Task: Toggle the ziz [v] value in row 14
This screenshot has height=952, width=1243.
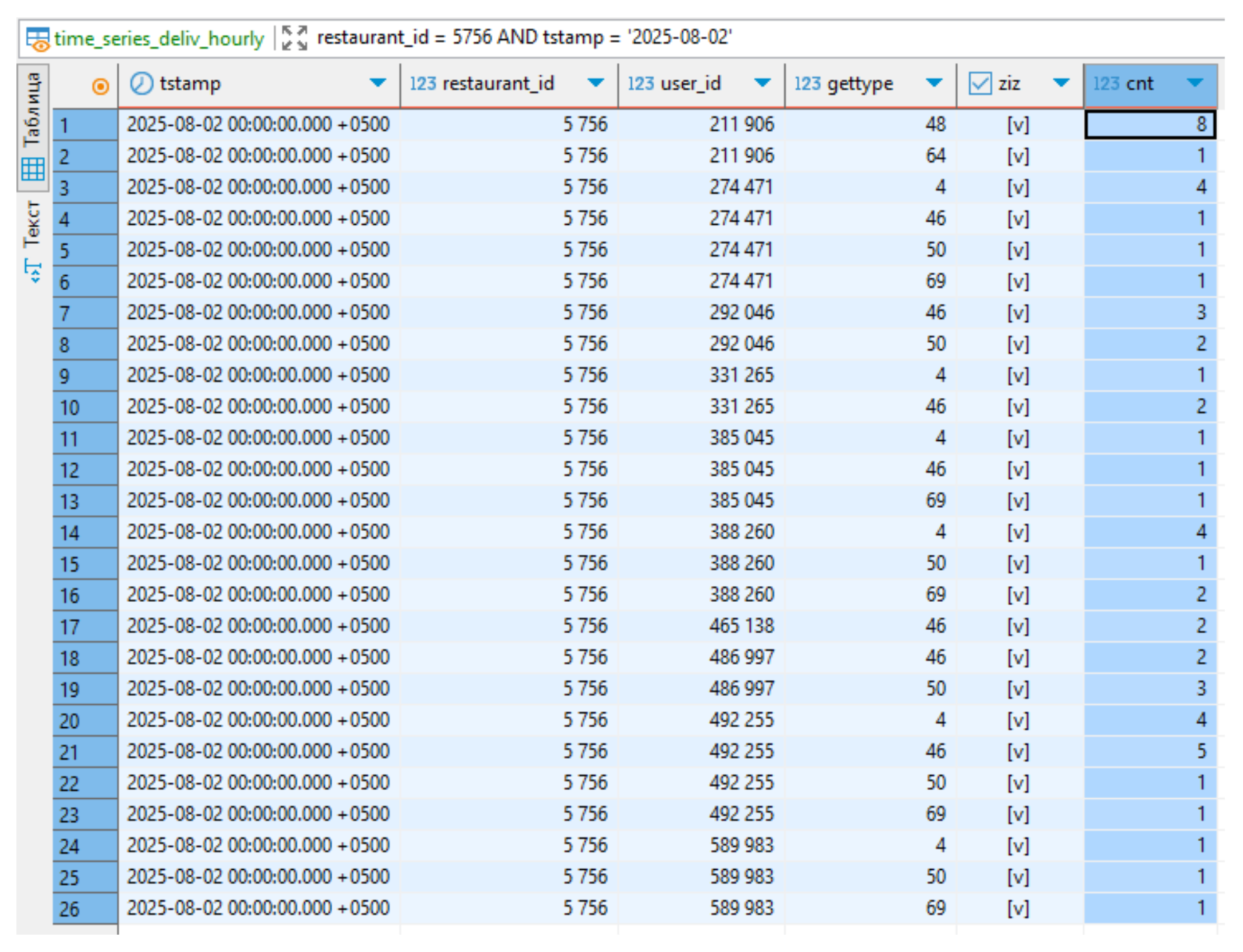Action: click(1018, 532)
